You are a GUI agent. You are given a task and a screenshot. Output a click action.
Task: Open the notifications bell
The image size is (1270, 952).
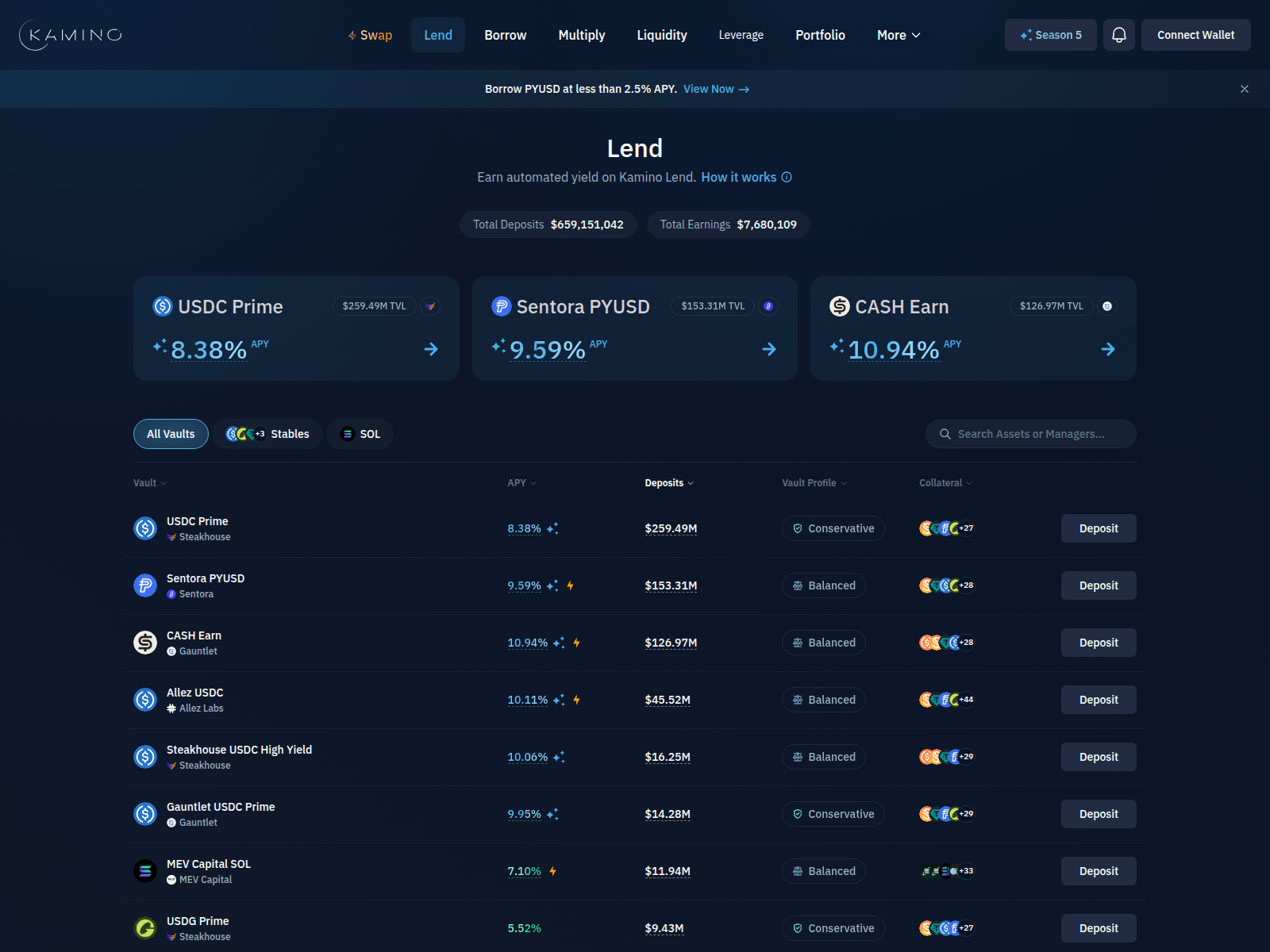click(x=1119, y=35)
